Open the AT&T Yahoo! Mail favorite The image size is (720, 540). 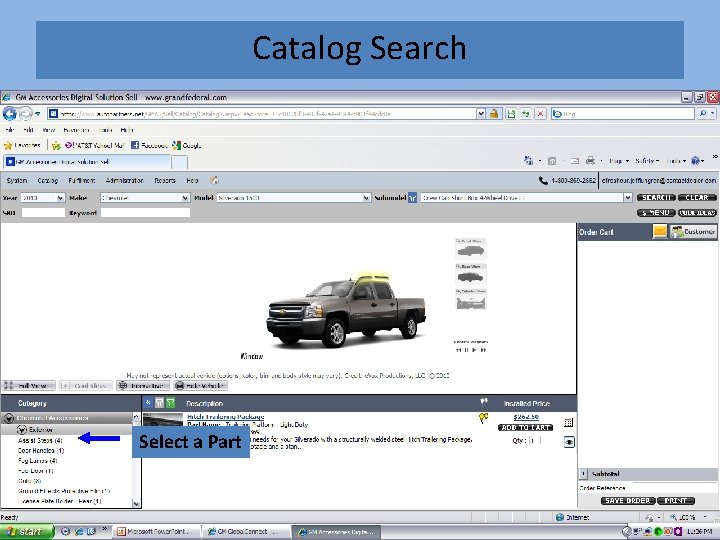[x=94, y=145]
